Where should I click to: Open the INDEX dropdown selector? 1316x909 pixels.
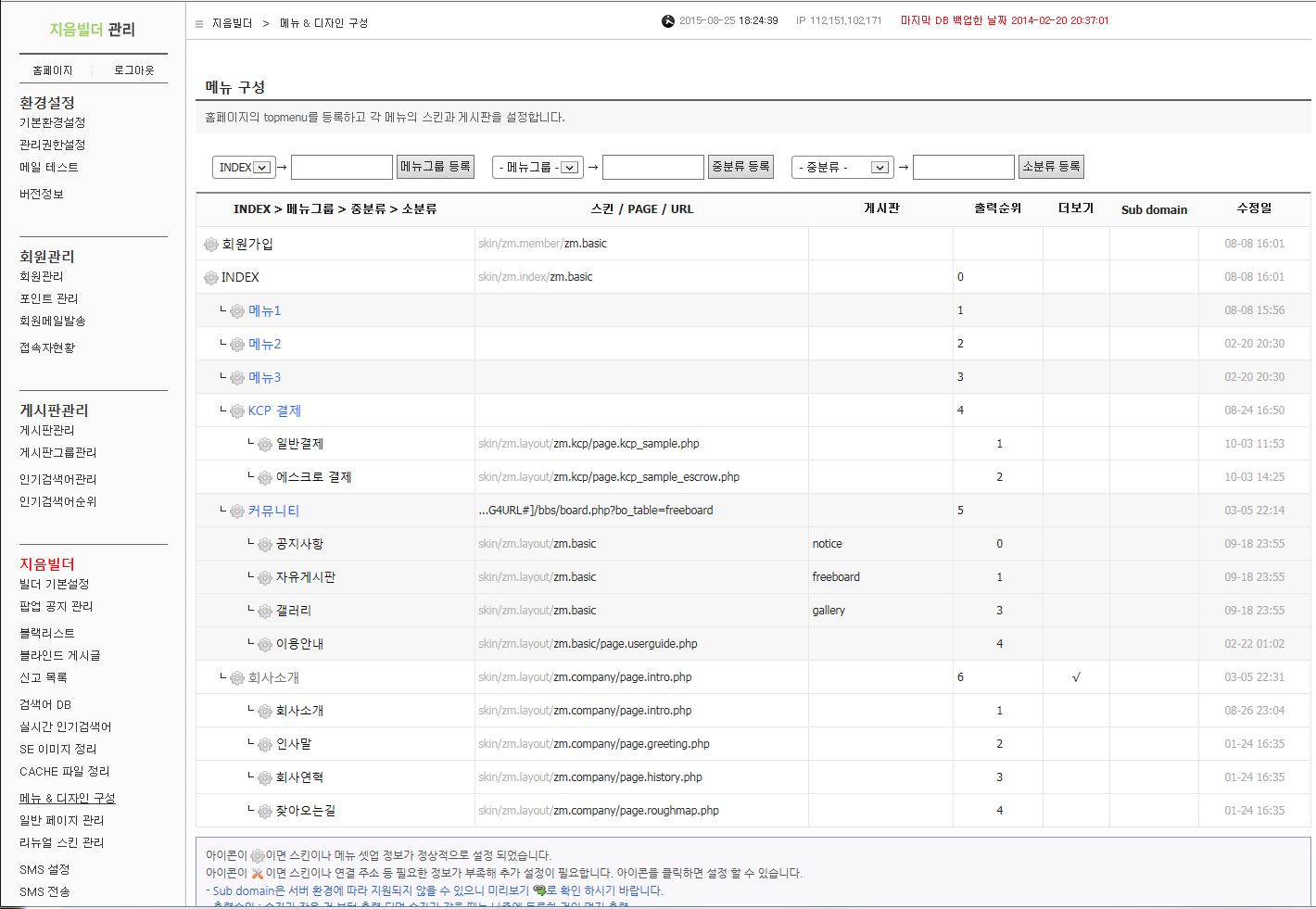pyautogui.click(x=244, y=167)
